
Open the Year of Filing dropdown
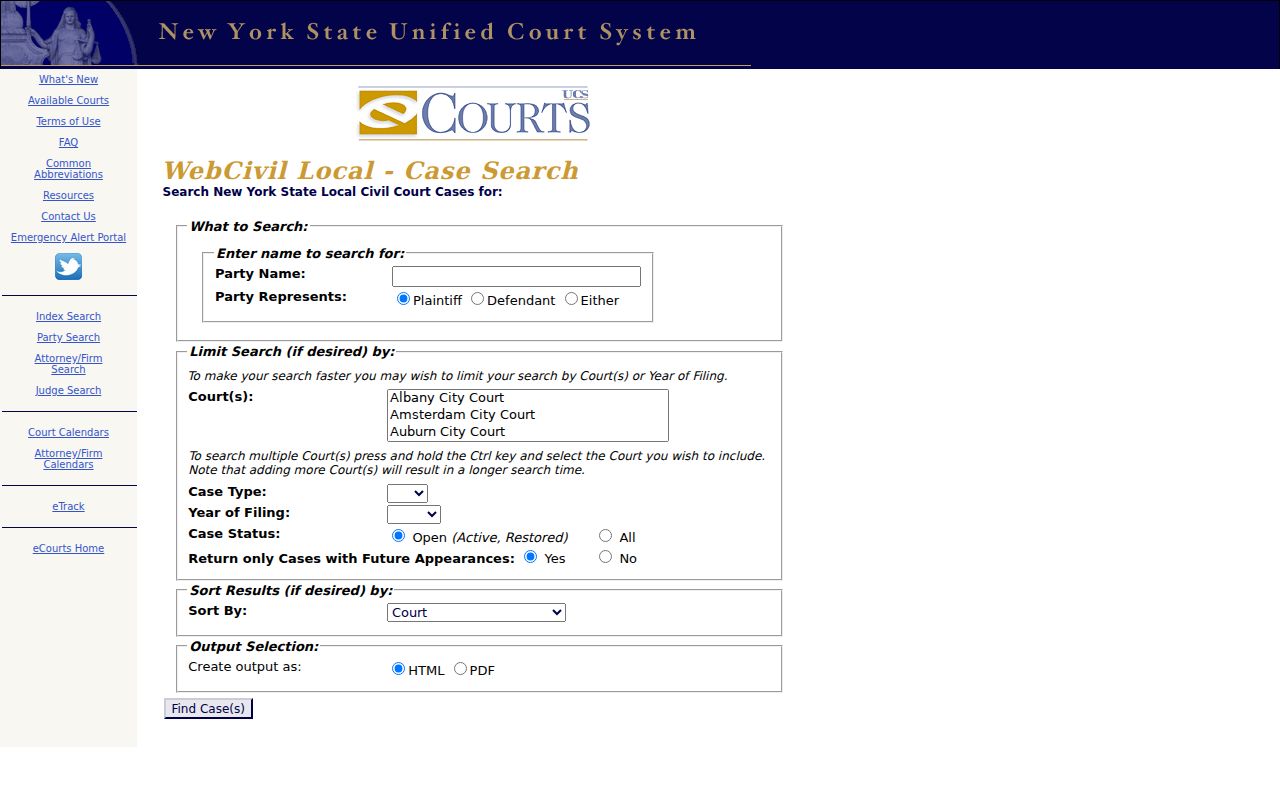[414, 514]
